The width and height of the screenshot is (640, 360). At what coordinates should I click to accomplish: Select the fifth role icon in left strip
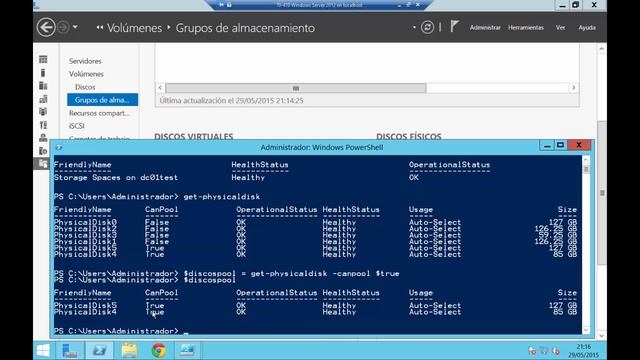pyautogui.click(x=43, y=111)
